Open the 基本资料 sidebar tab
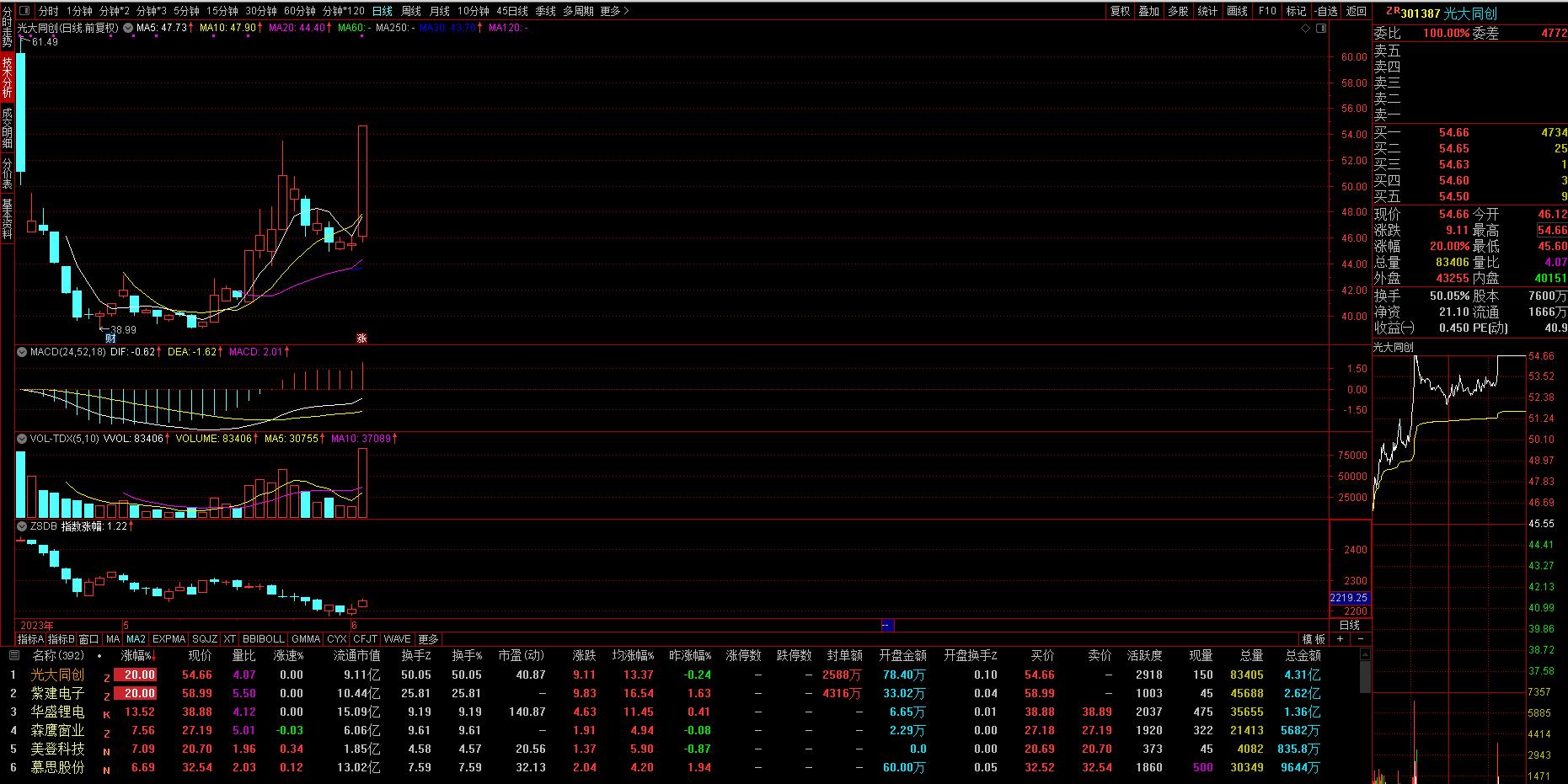Image resolution: width=1568 pixels, height=784 pixels. click(x=7, y=219)
